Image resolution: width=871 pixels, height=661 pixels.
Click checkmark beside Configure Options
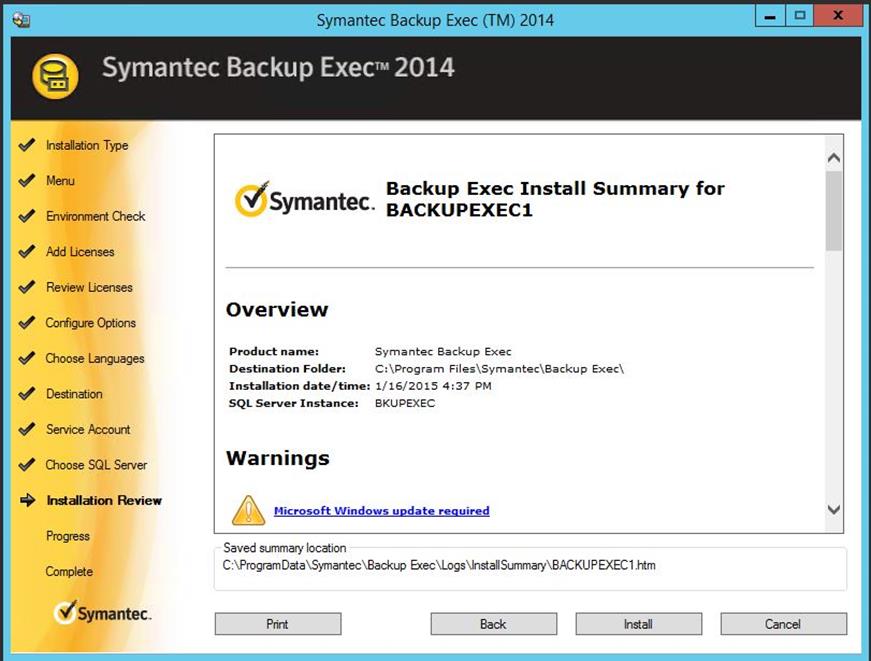27,323
